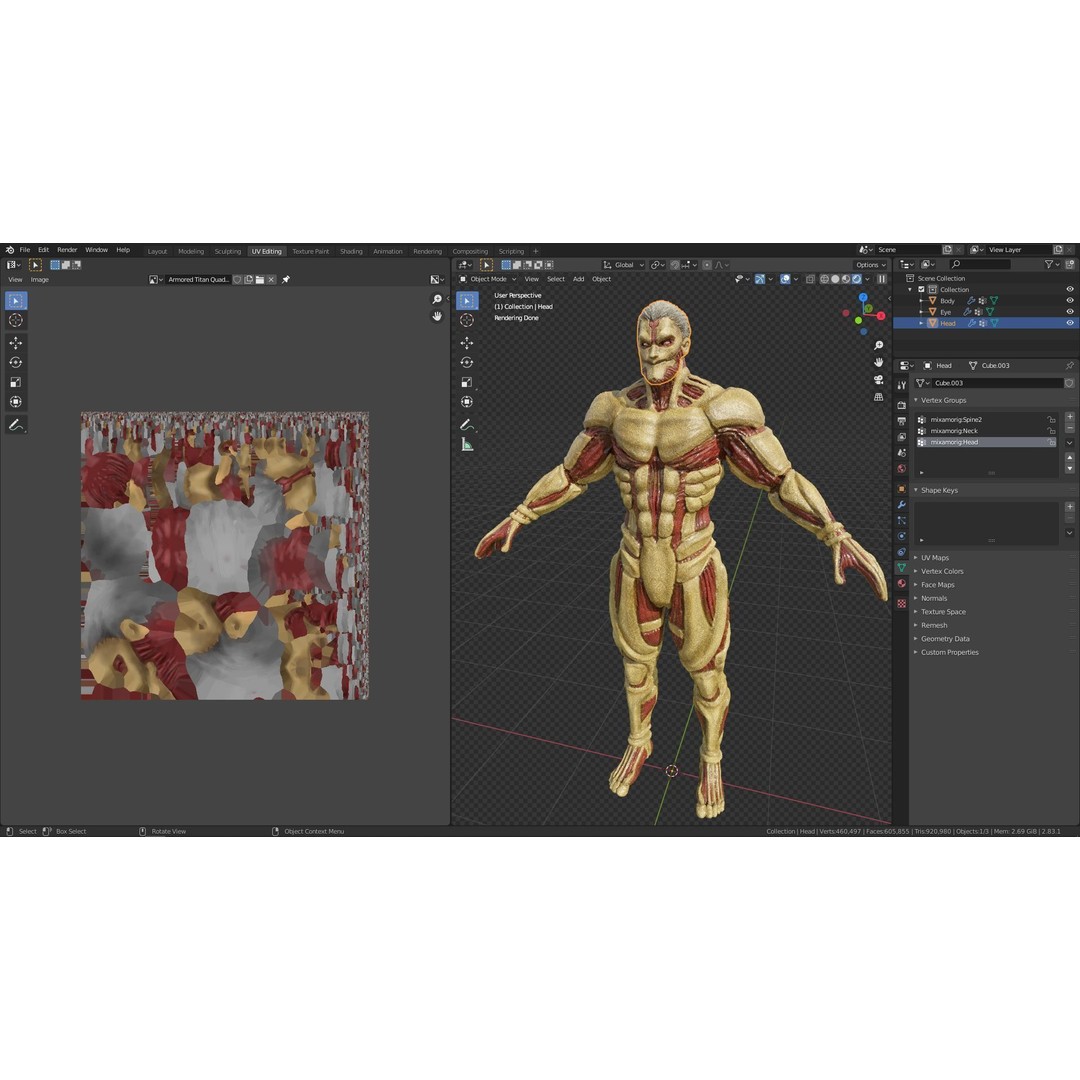Expand the Normals panel
This screenshot has height=1080, width=1080.
(x=934, y=598)
